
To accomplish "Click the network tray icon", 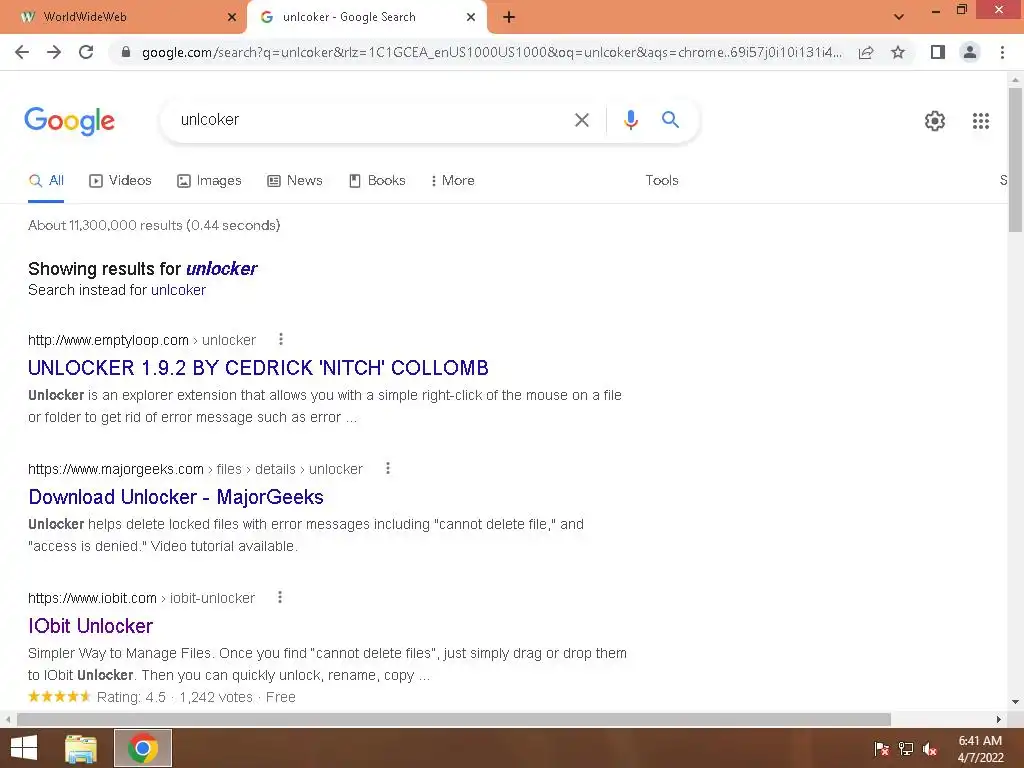I will 906,749.
